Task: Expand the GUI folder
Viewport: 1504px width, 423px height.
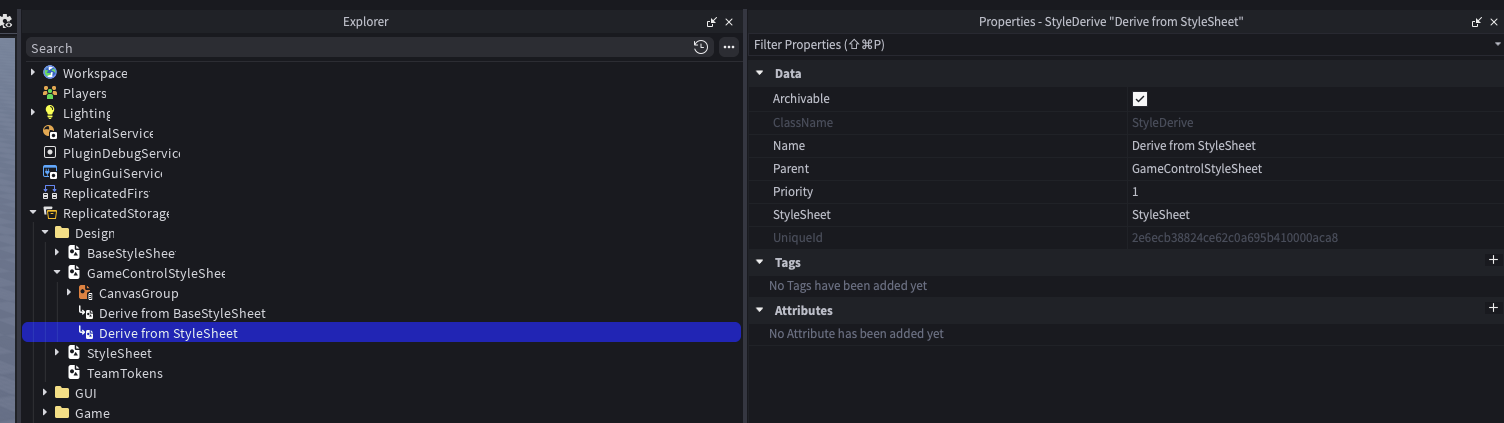Action: click(x=45, y=393)
